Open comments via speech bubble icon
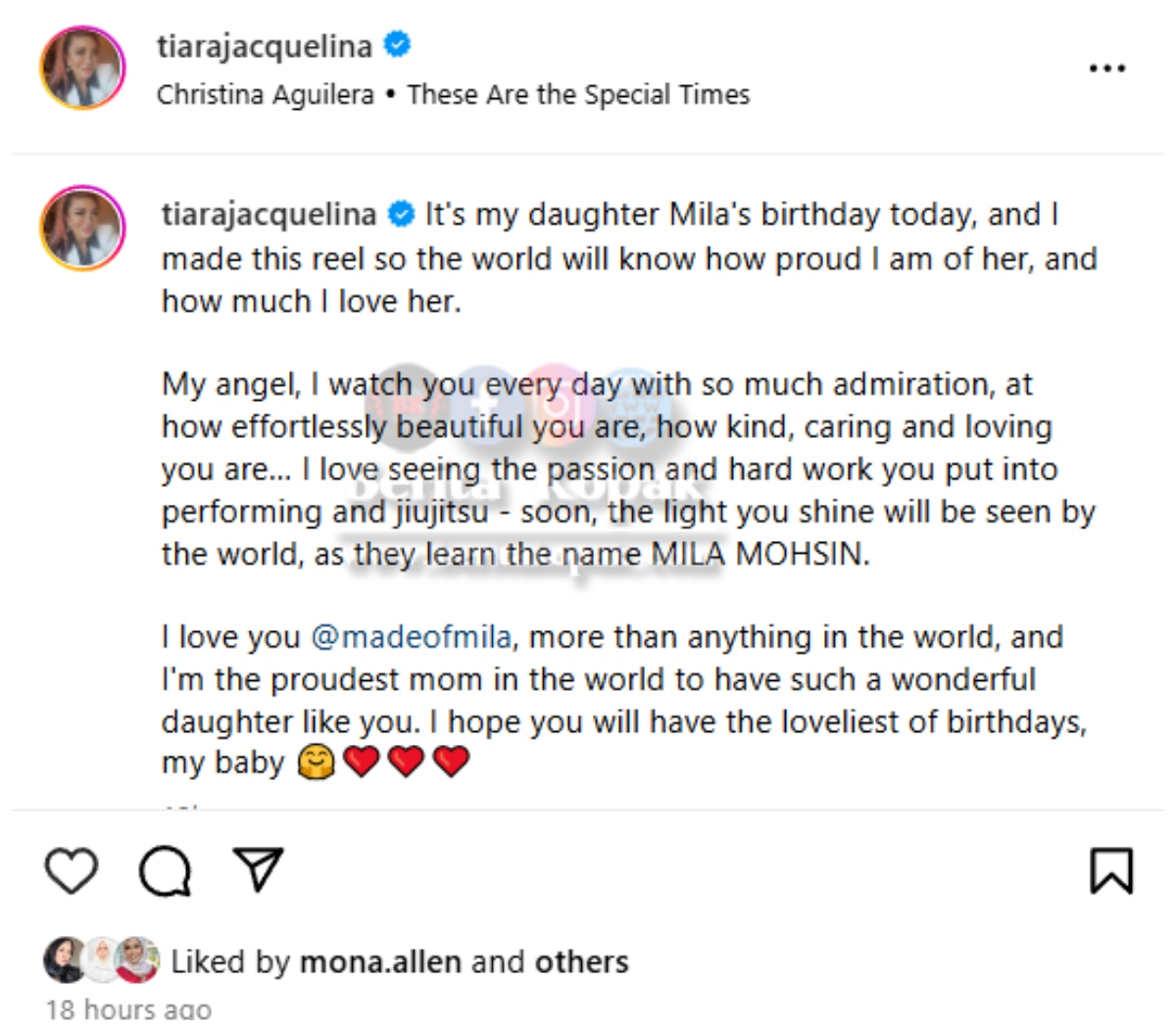This screenshot has width=1176, height=1032. pos(165,871)
